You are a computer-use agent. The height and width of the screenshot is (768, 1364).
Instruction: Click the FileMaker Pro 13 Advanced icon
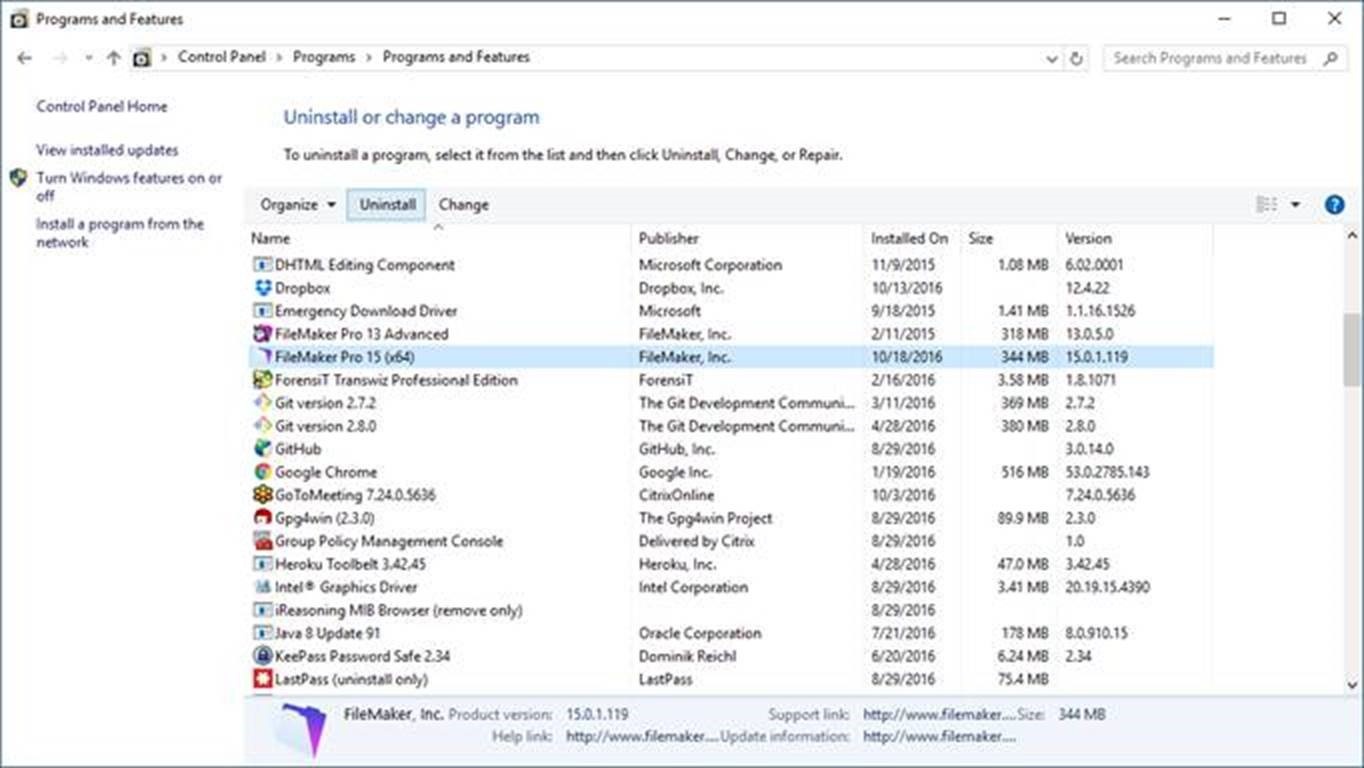click(x=262, y=334)
